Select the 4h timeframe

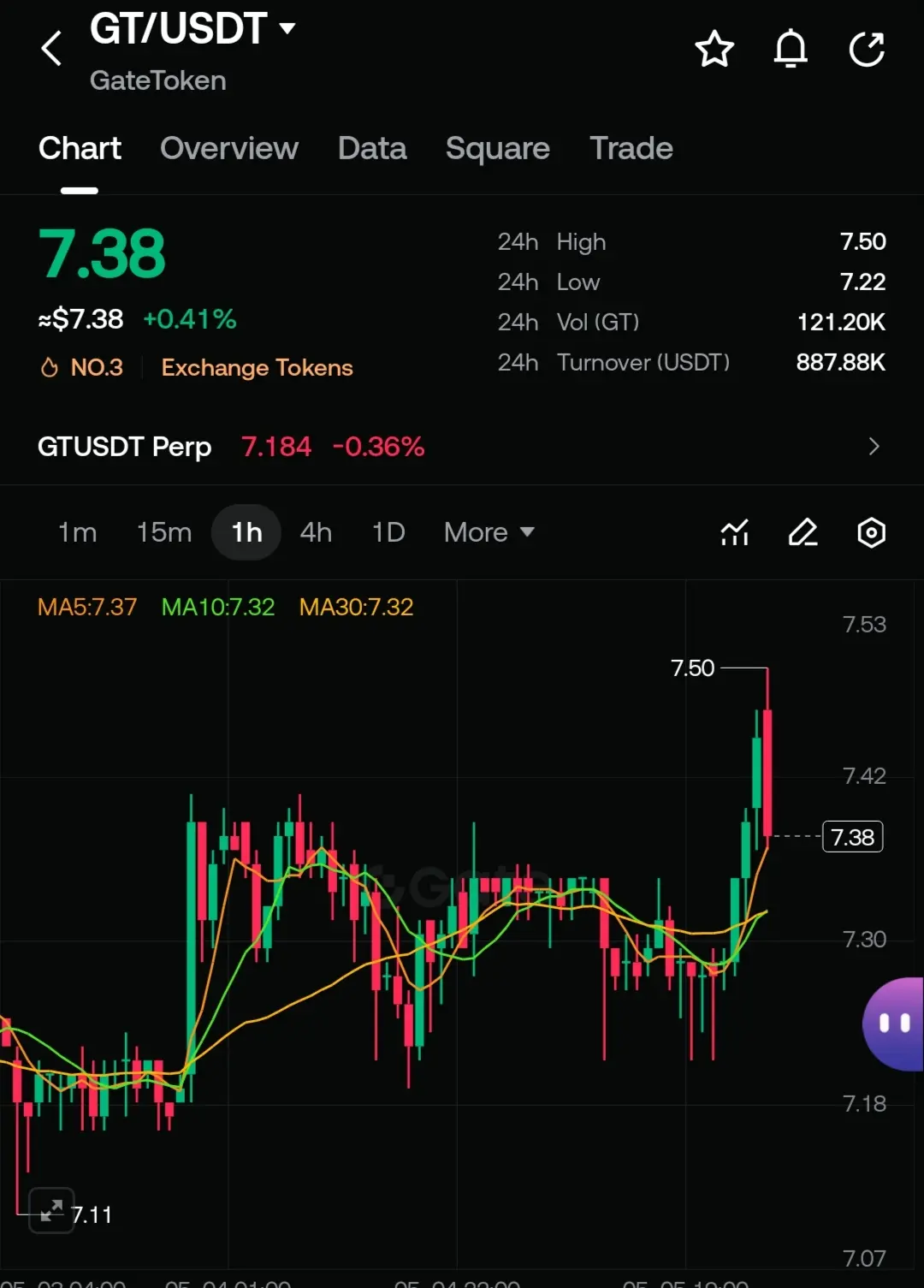coord(316,532)
